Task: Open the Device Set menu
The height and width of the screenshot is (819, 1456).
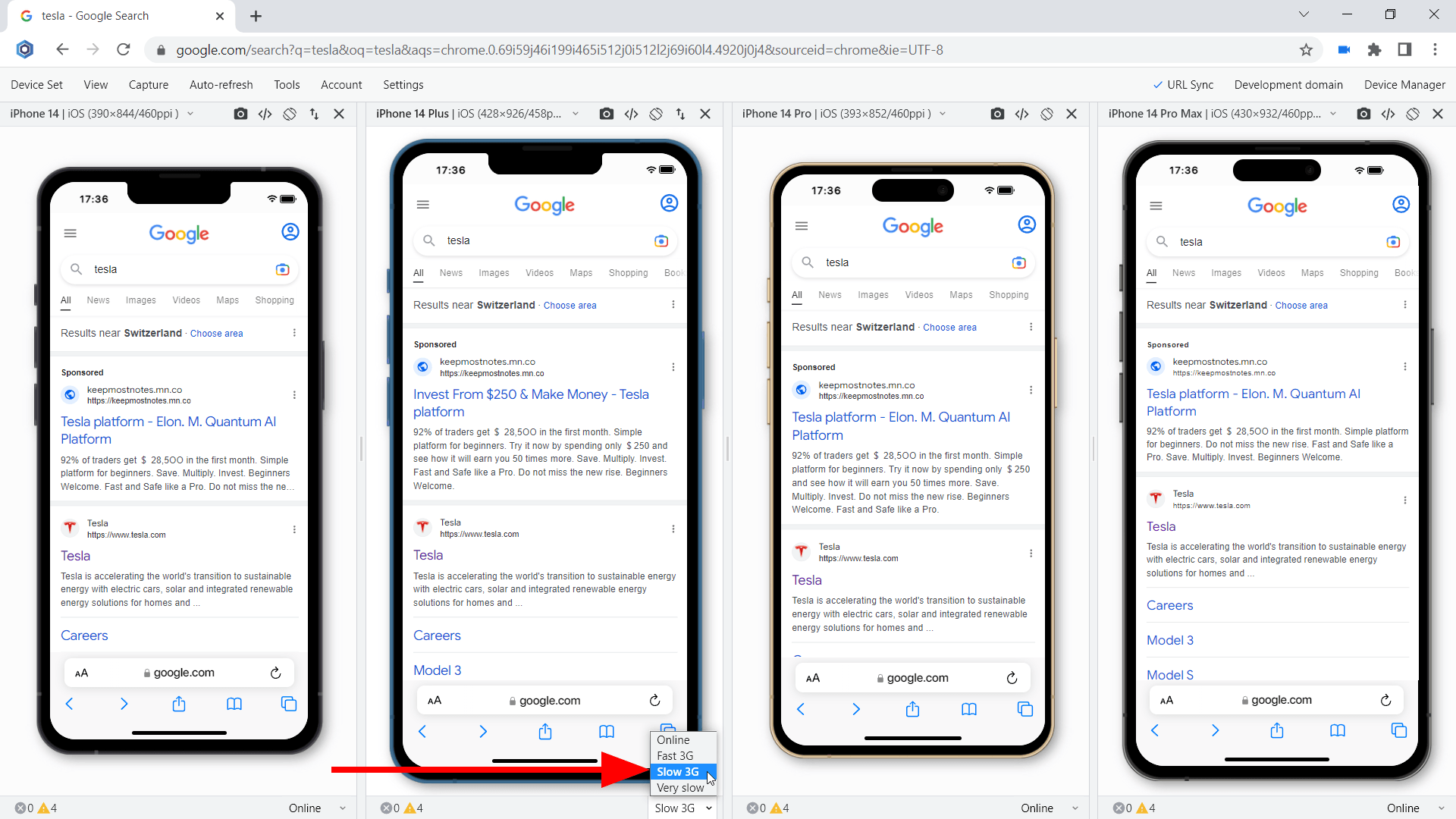Action: coord(36,85)
